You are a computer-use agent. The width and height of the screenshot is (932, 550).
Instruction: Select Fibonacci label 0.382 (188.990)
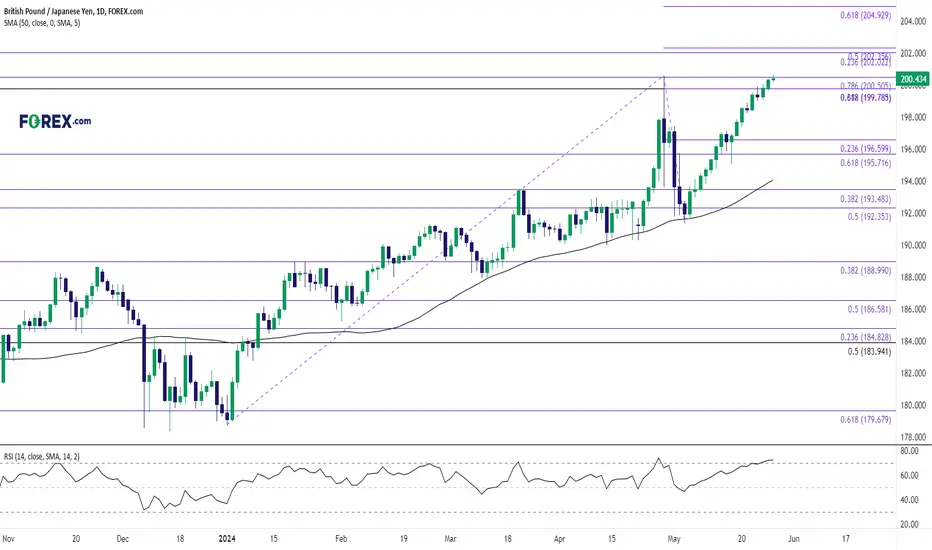(x=865, y=271)
